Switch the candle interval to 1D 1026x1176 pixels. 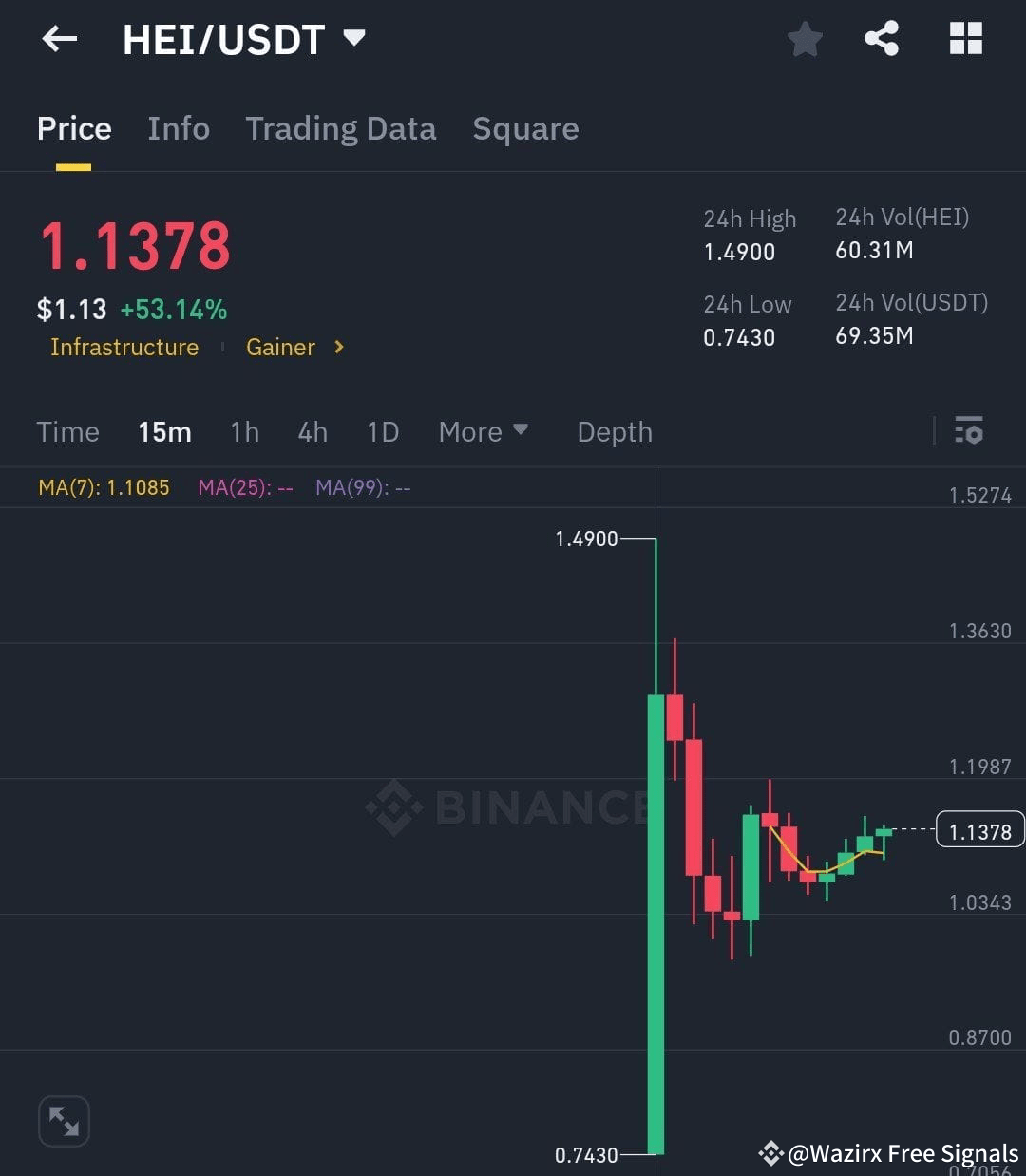(383, 431)
